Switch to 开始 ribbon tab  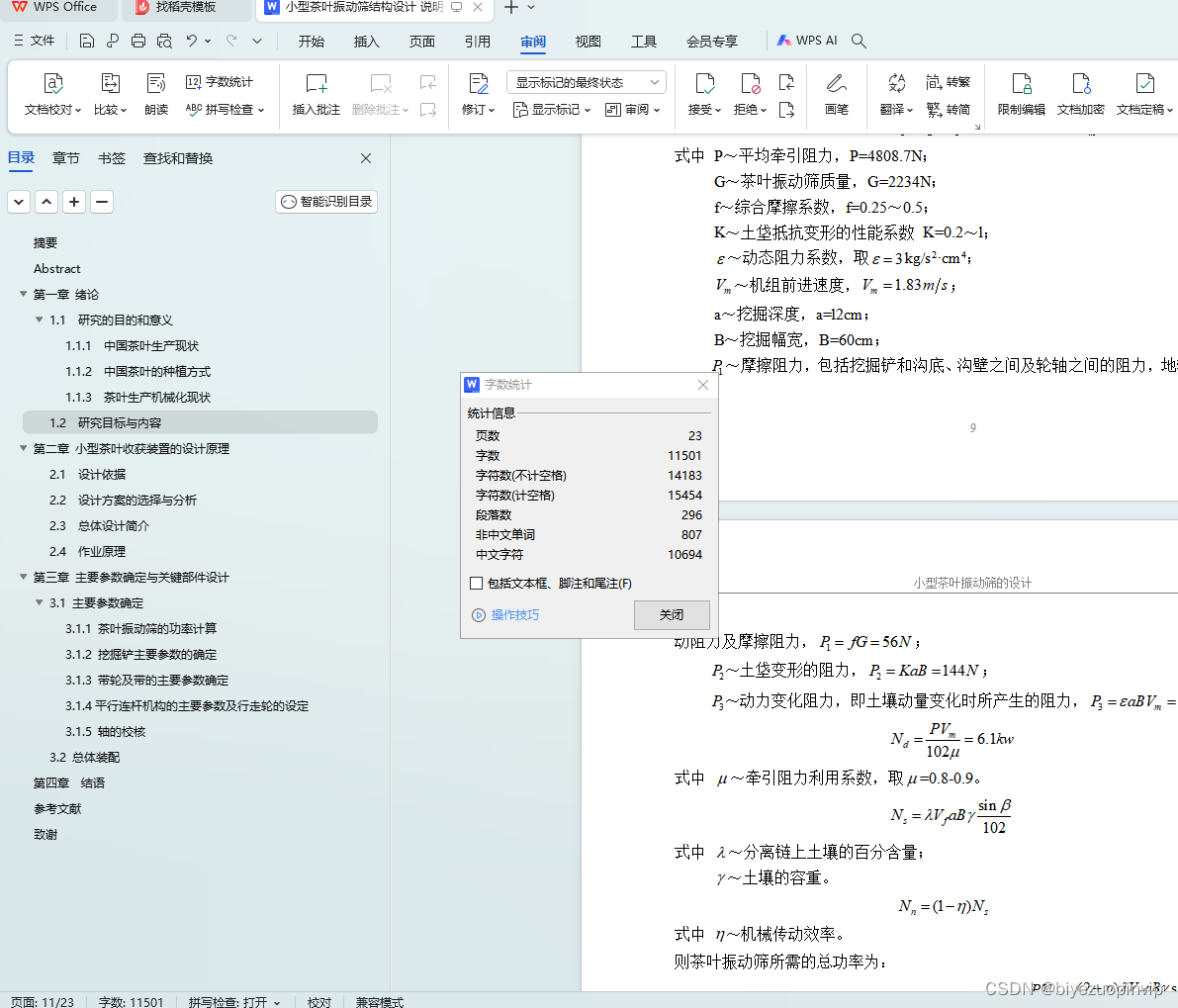(x=311, y=42)
